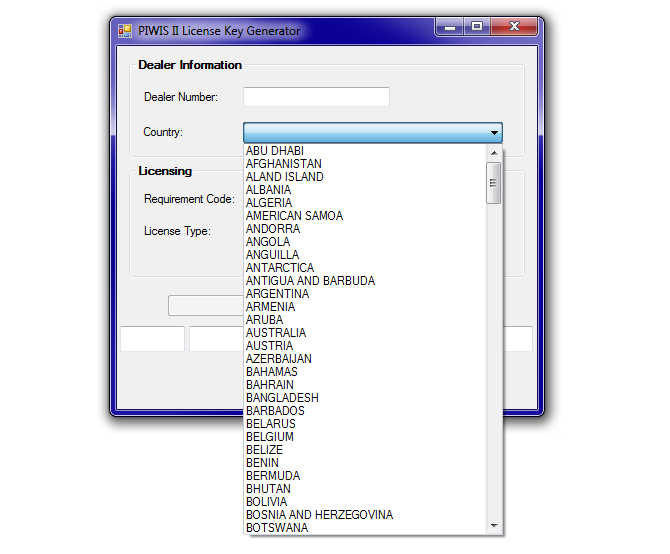Screen dimensions: 670x554
Task: Select ABU DHABI from the country list
Action: [x=275, y=151]
